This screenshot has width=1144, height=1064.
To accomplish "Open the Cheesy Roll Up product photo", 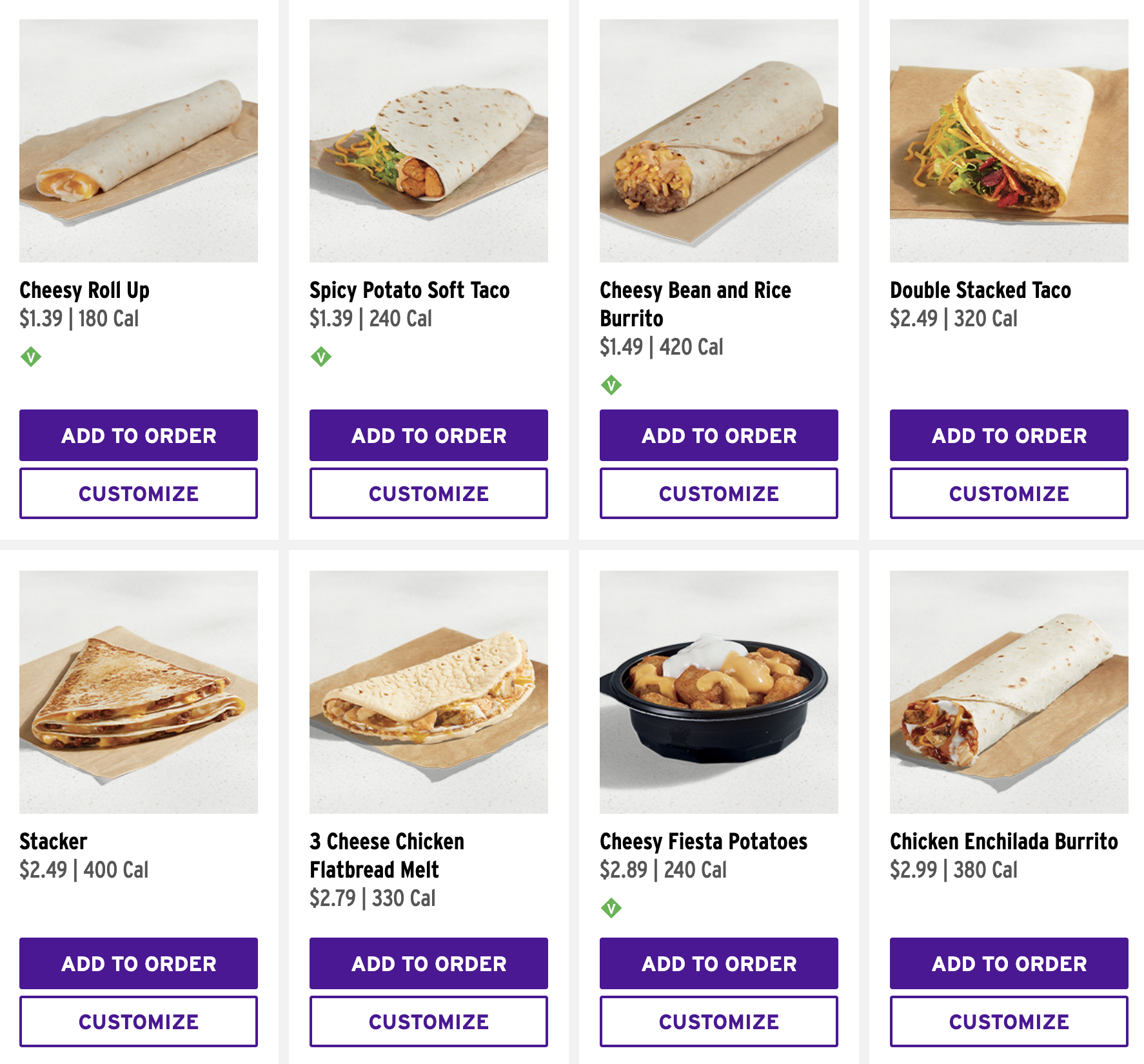I will [x=138, y=139].
